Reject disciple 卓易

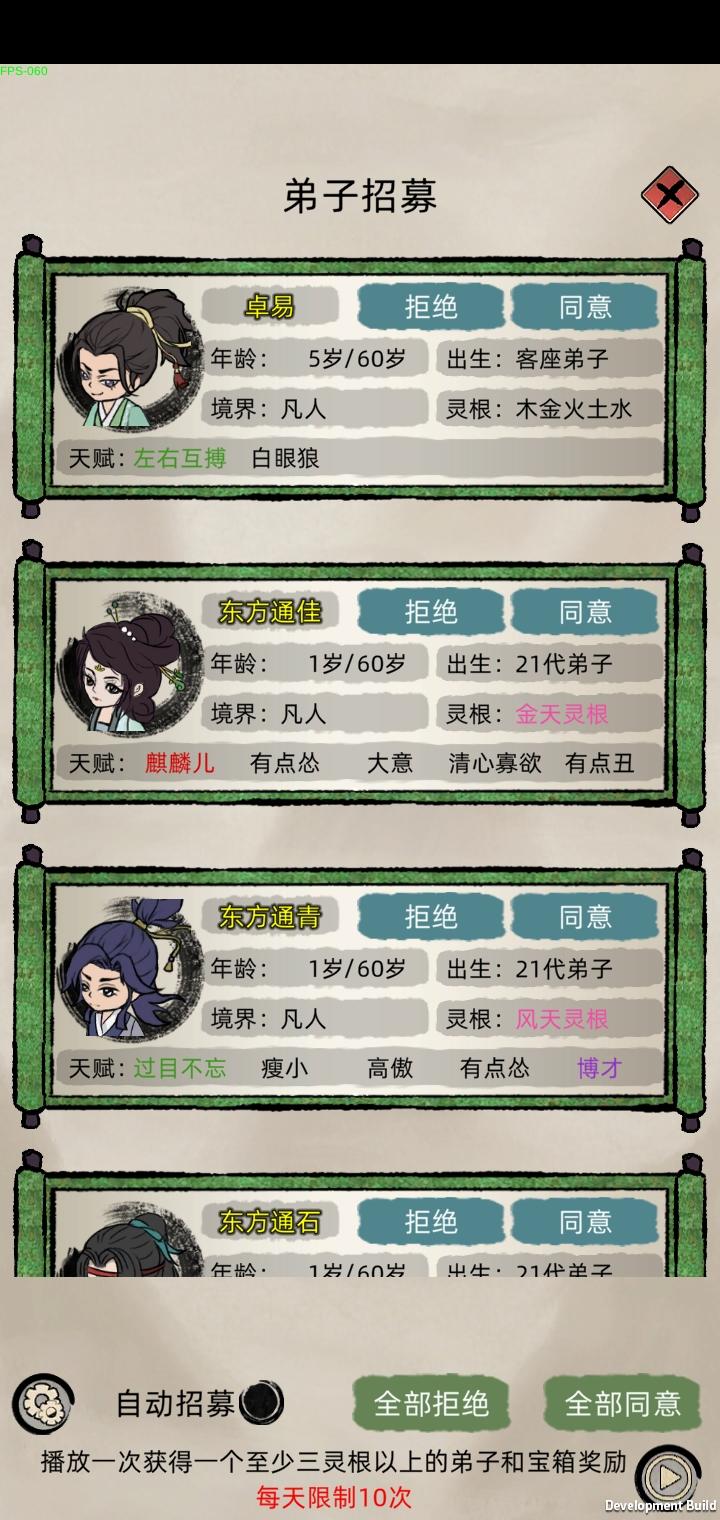tap(431, 307)
